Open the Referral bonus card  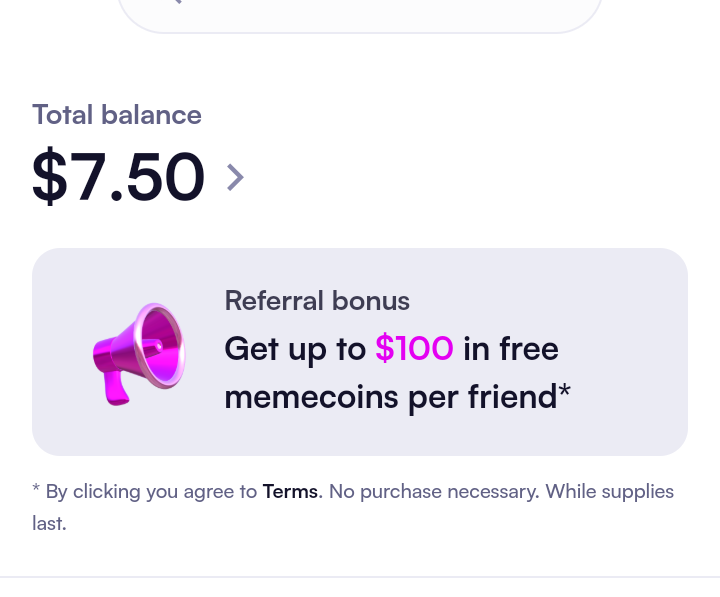pos(360,352)
